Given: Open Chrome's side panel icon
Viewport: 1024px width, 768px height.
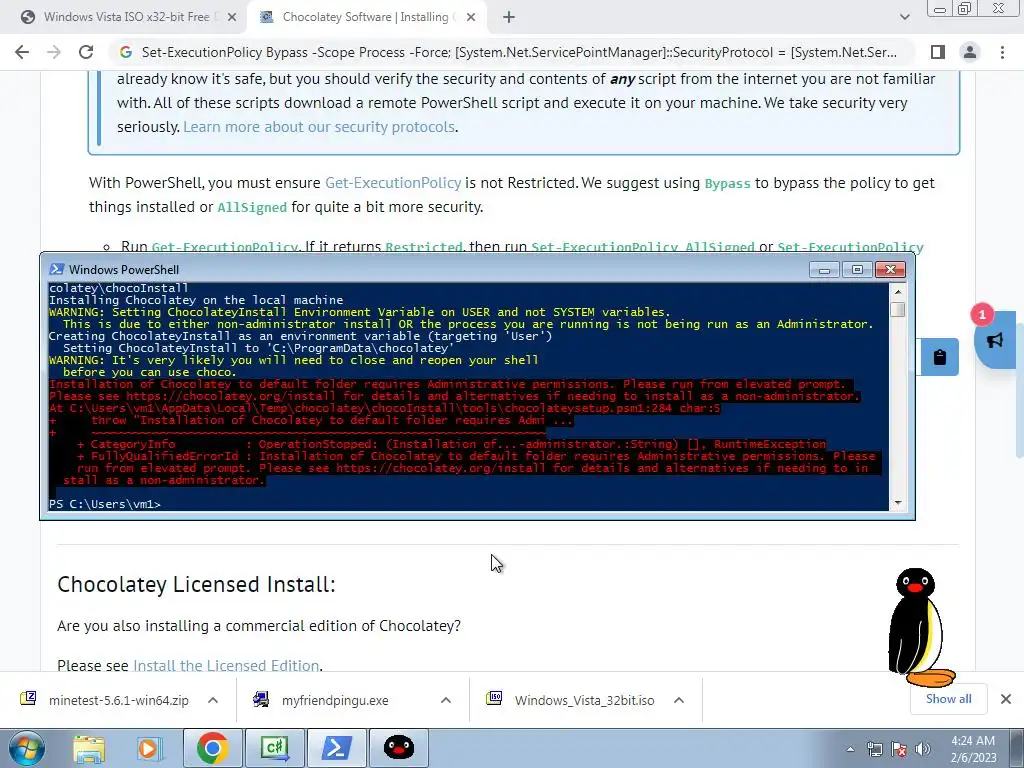Looking at the screenshot, I should pyautogui.click(x=938, y=52).
